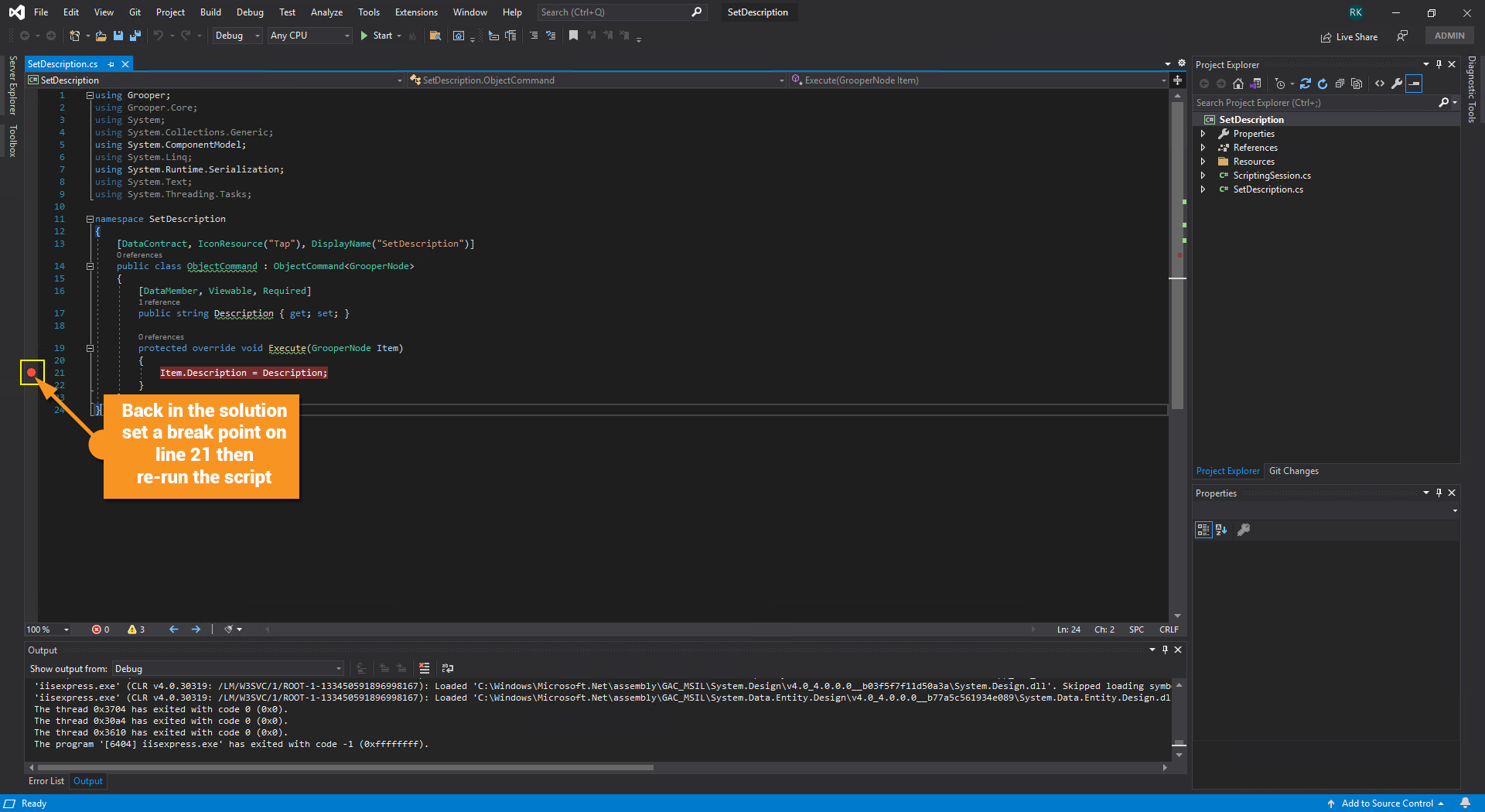Click Collapse All icon in Project Explorer
Screen dimensions: 1485x812
1340,84
